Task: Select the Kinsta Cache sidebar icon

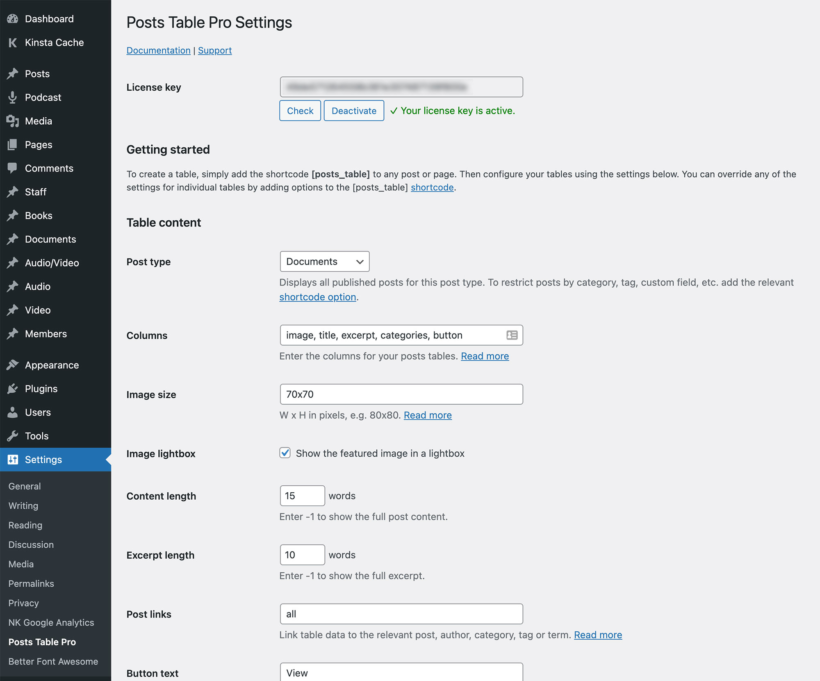Action: [14, 42]
